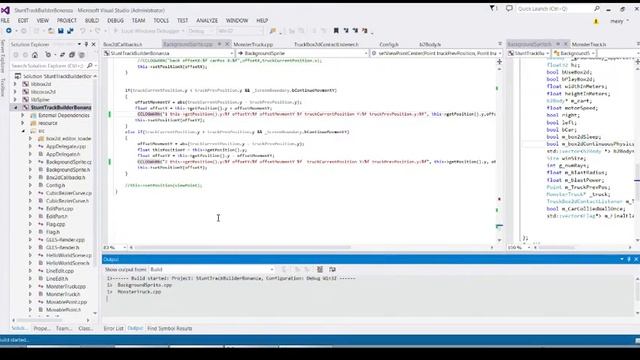
Task: Open the Show output from Build dropdown
Action: click(x=211, y=269)
